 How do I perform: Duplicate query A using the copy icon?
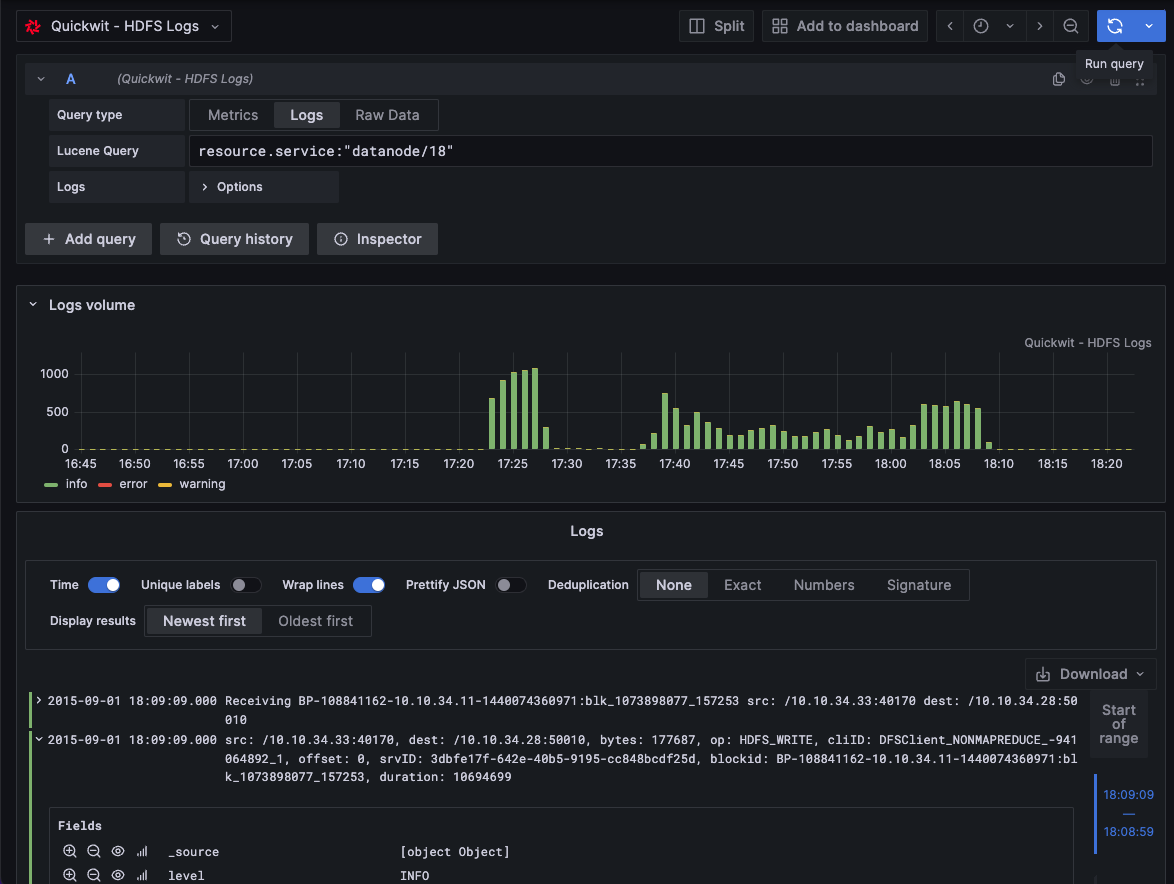1059,79
